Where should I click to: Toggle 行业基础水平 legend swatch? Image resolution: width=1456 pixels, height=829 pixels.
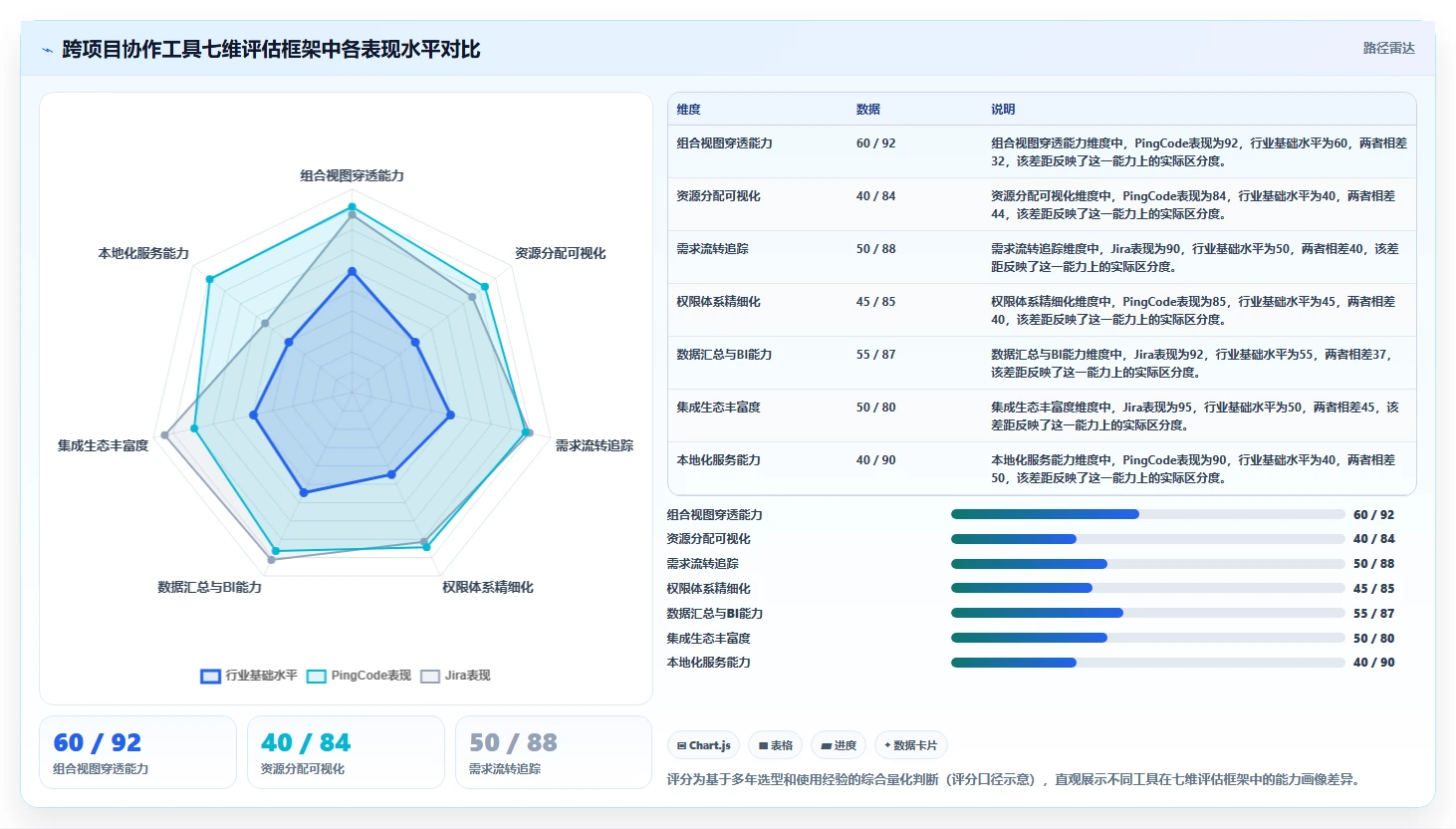(x=210, y=676)
